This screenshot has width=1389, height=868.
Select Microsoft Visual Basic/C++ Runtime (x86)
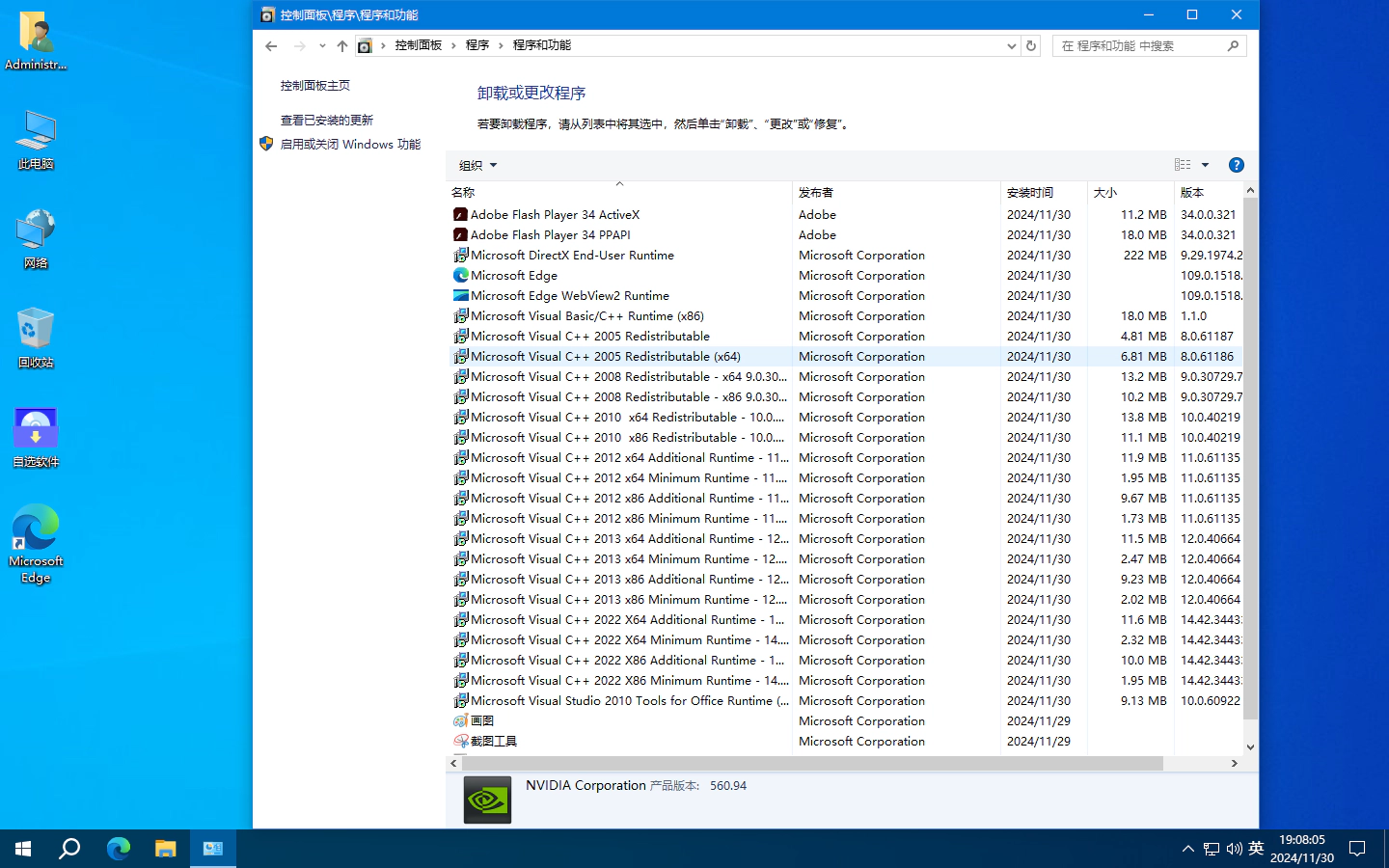pos(844,316)
